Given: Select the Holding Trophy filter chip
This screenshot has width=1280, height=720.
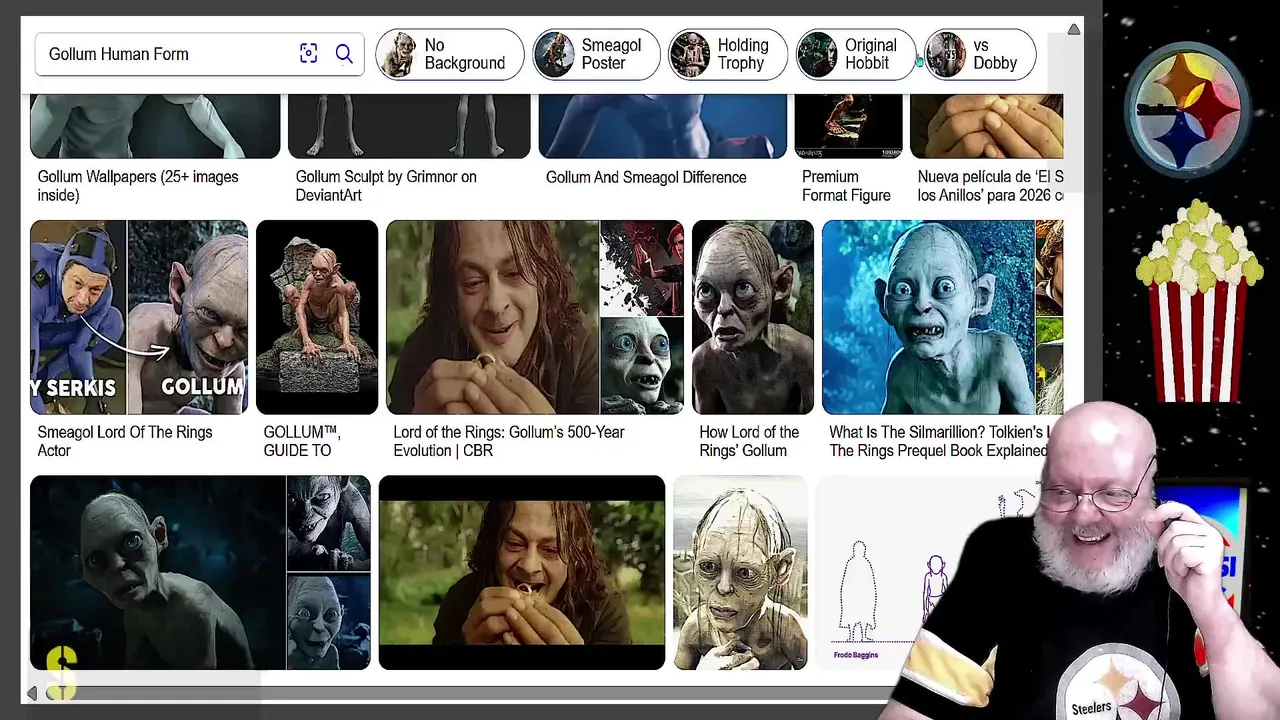Looking at the screenshot, I should (x=728, y=54).
